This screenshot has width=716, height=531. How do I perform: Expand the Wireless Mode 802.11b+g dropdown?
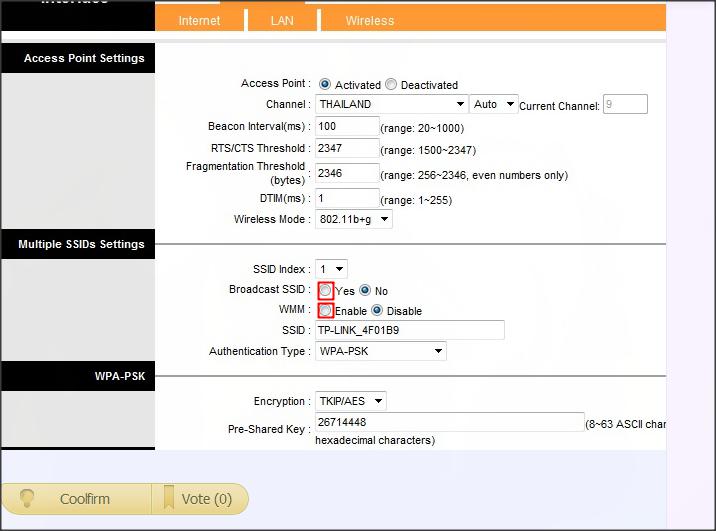click(353, 219)
